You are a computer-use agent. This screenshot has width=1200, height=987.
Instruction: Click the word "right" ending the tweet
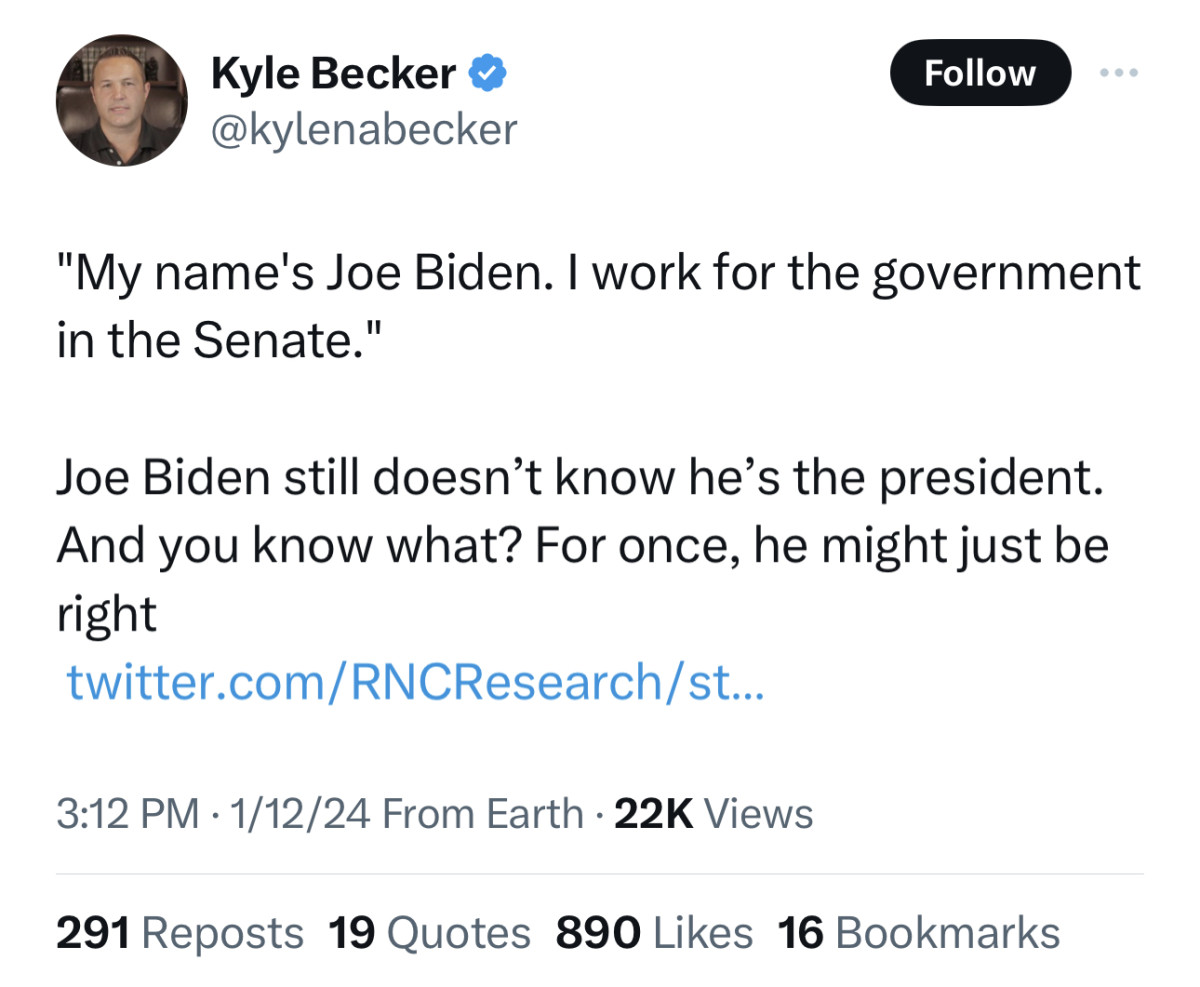point(107,616)
